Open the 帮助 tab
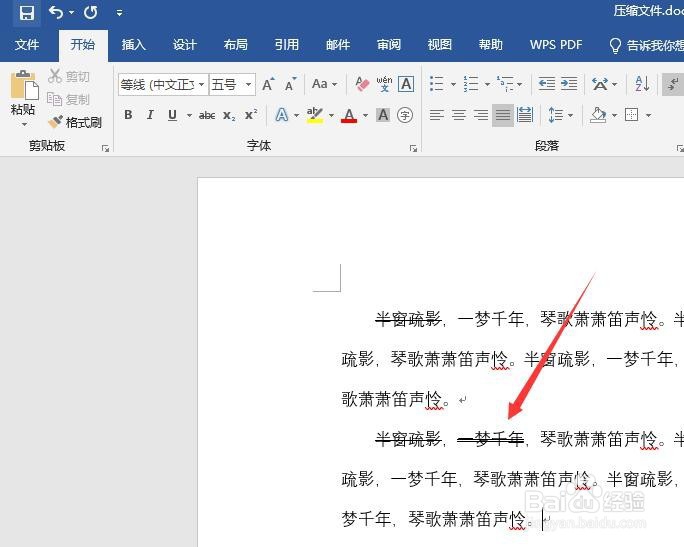Image resolution: width=684 pixels, height=547 pixels. coord(491,44)
